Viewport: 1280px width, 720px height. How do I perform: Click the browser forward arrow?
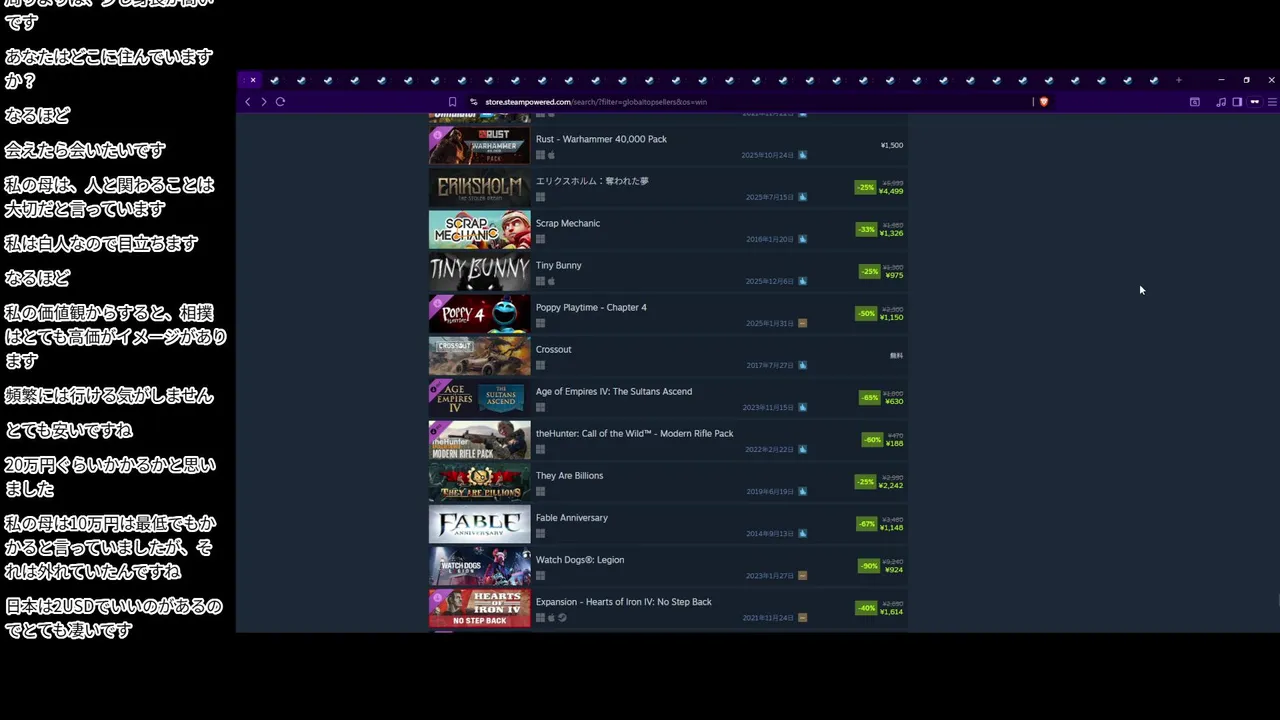pyautogui.click(x=264, y=102)
